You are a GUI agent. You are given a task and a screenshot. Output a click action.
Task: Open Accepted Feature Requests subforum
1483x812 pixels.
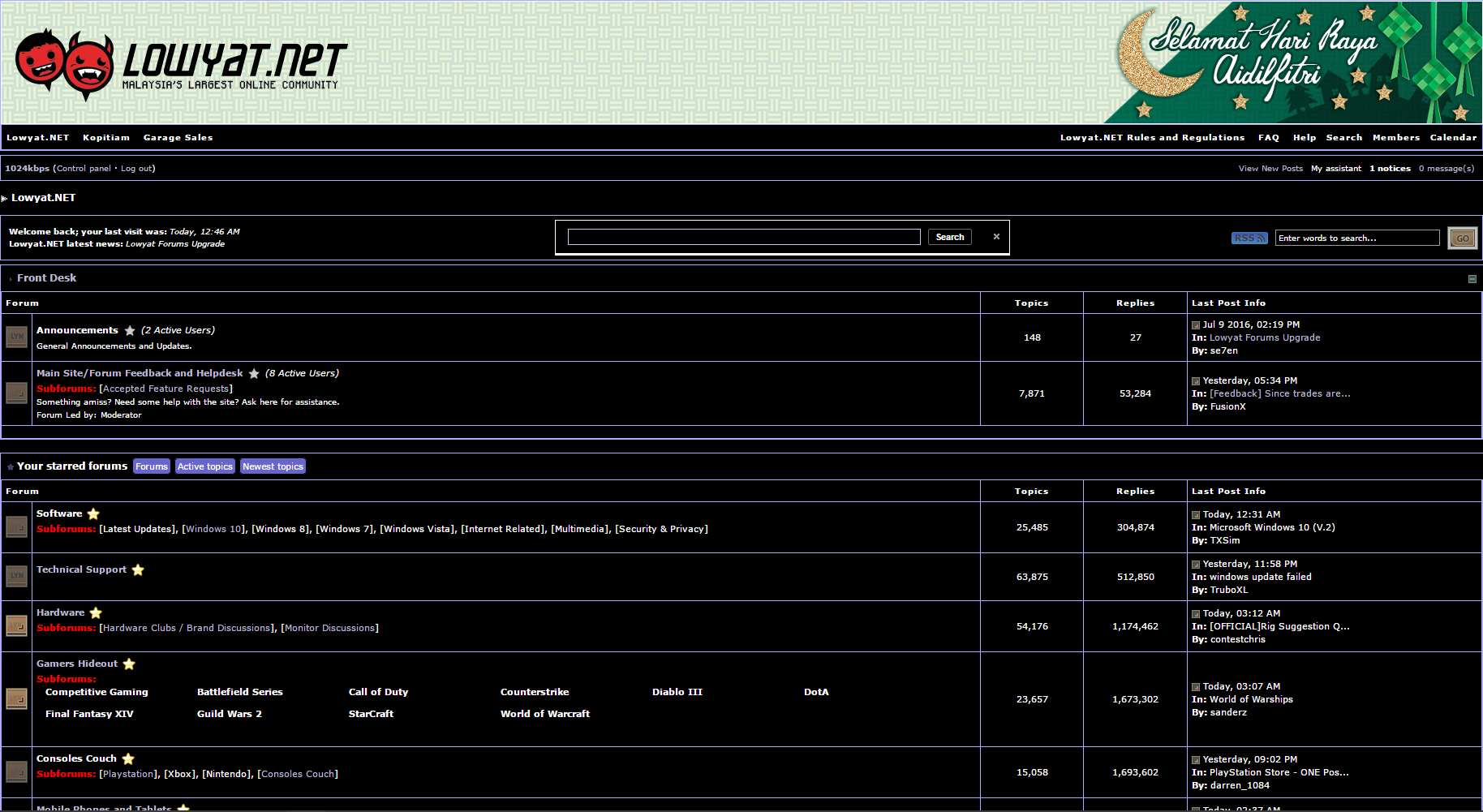point(166,389)
